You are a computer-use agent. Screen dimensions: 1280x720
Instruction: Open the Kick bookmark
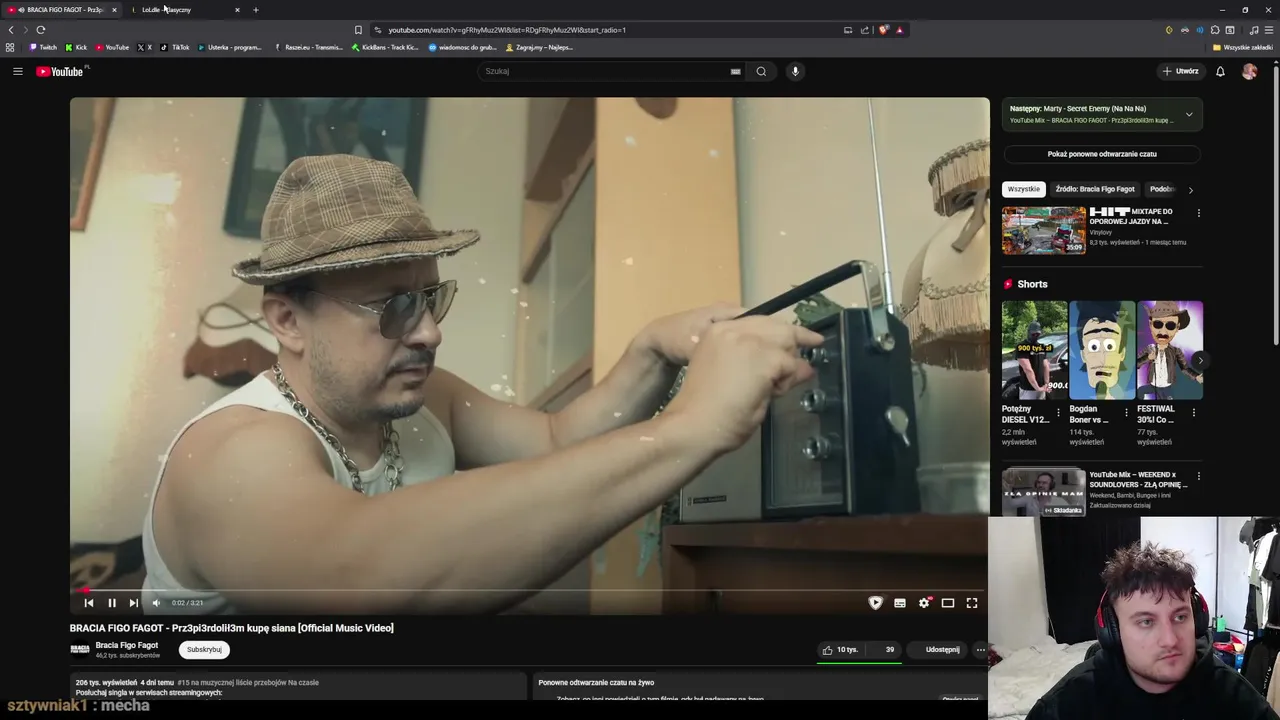(76, 47)
